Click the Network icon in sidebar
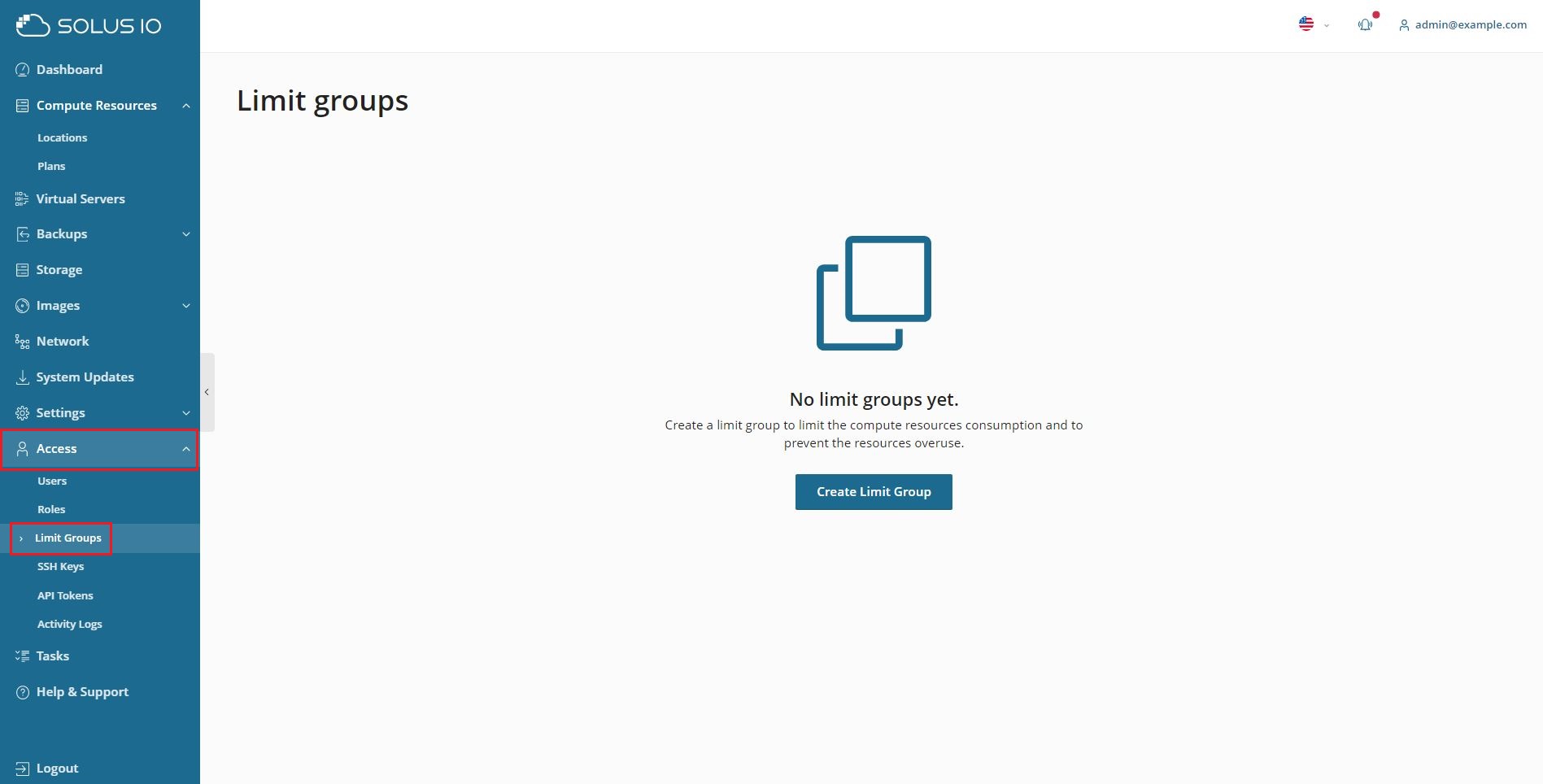This screenshot has width=1543, height=784. [x=23, y=342]
